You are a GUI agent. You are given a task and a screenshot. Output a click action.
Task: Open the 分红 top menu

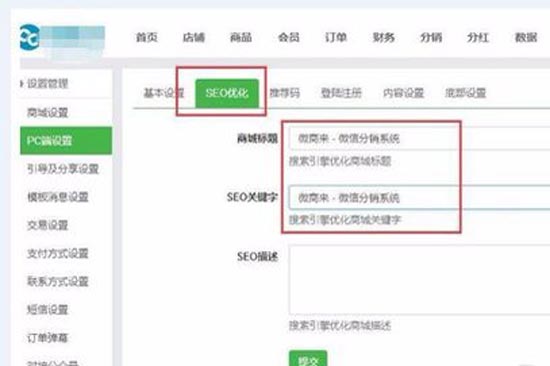click(478, 37)
